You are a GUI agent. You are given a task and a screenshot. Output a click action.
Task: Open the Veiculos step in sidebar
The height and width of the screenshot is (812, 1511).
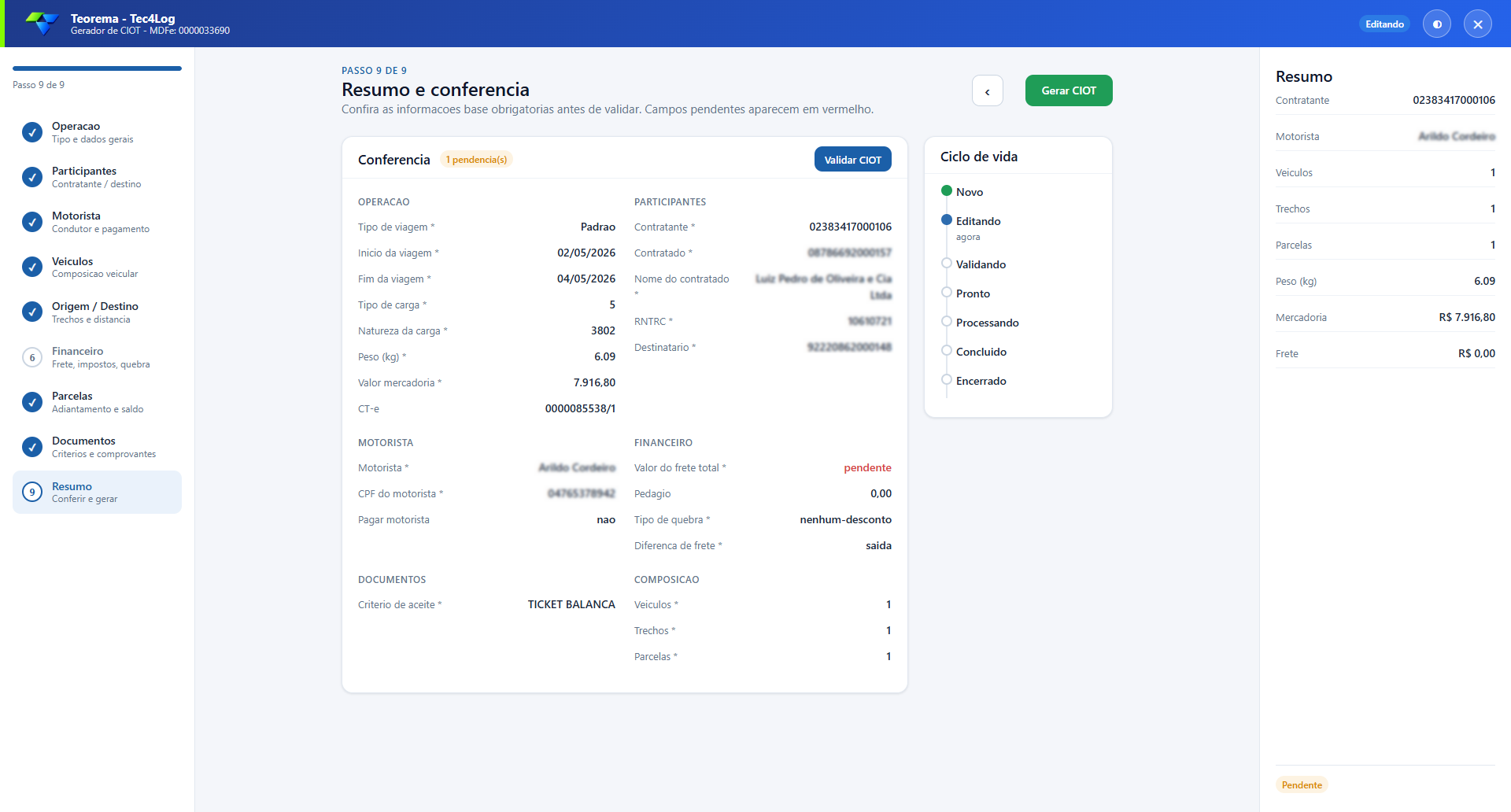[97, 268]
